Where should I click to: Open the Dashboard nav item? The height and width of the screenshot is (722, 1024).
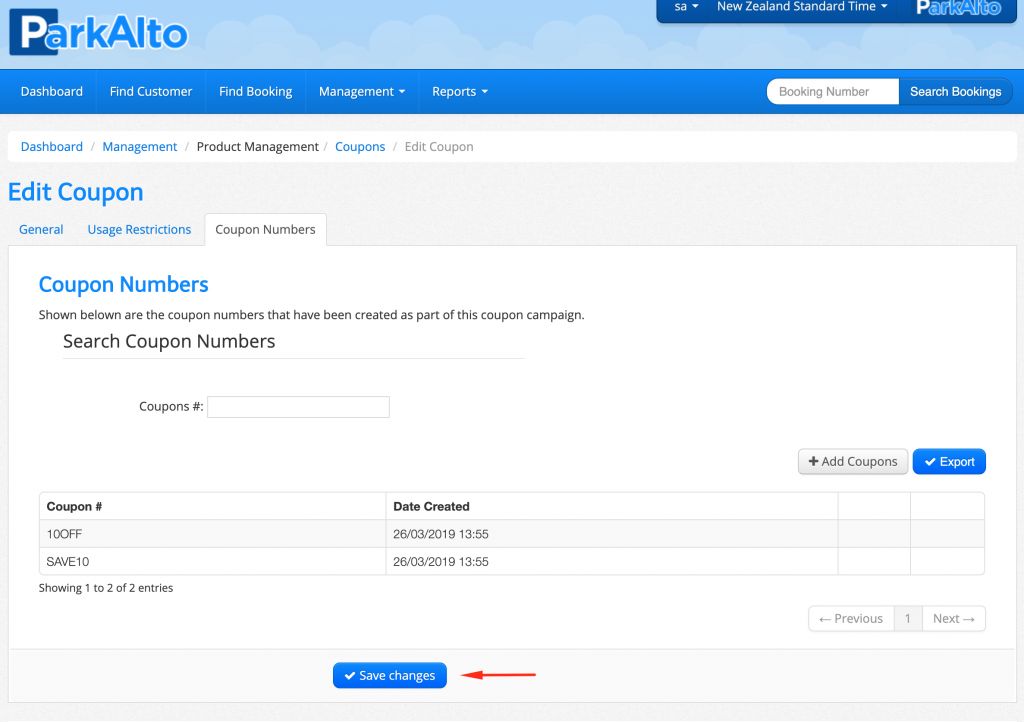(x=52, y=91)
